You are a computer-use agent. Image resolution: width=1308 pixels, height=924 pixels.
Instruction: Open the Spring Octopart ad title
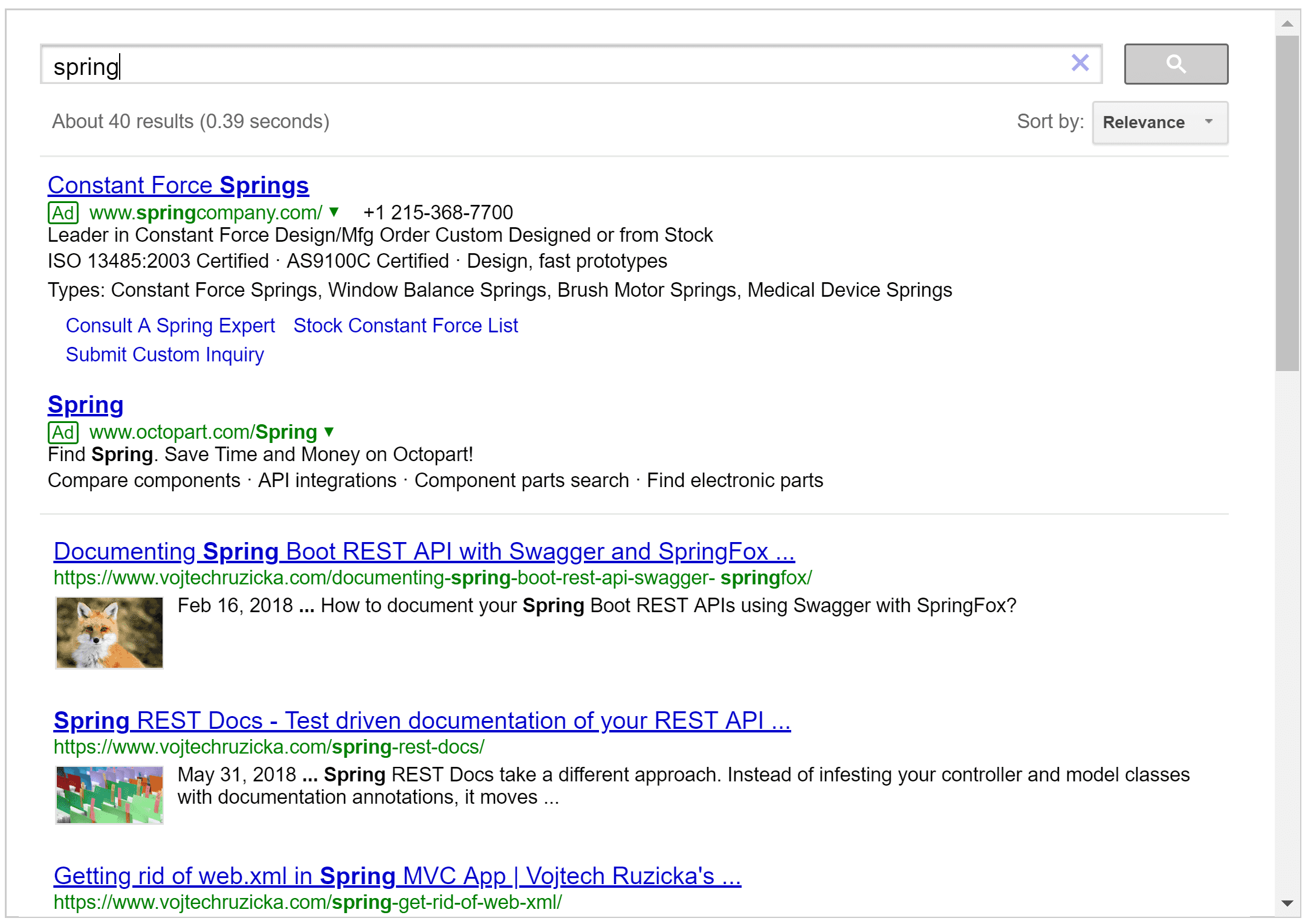[x=85, y=404]
